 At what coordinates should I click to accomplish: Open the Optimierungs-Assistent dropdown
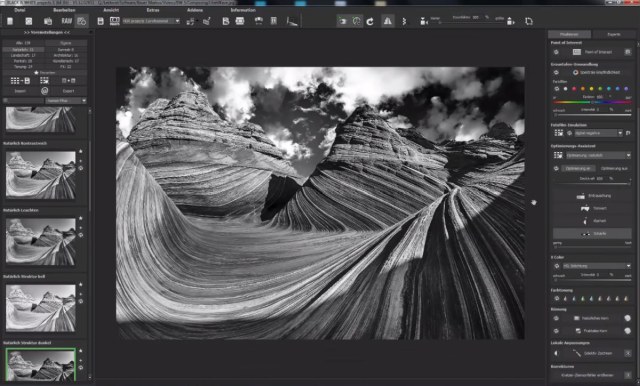pos(598,155)
